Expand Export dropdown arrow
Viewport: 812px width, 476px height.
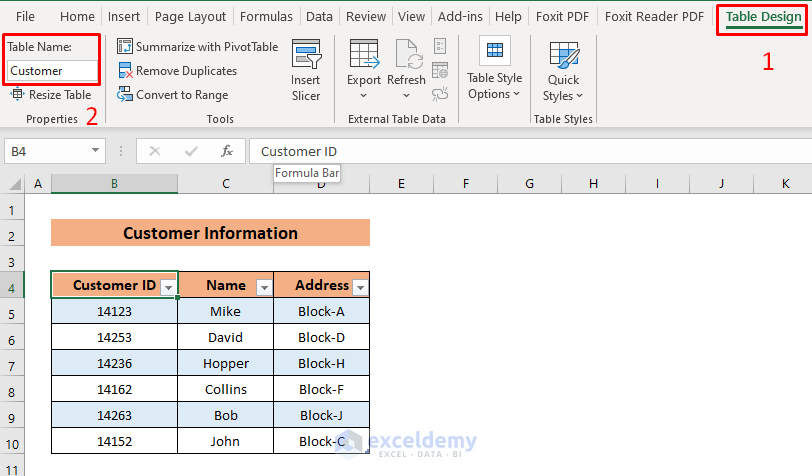pyautogui.click(x=364, y=96)
